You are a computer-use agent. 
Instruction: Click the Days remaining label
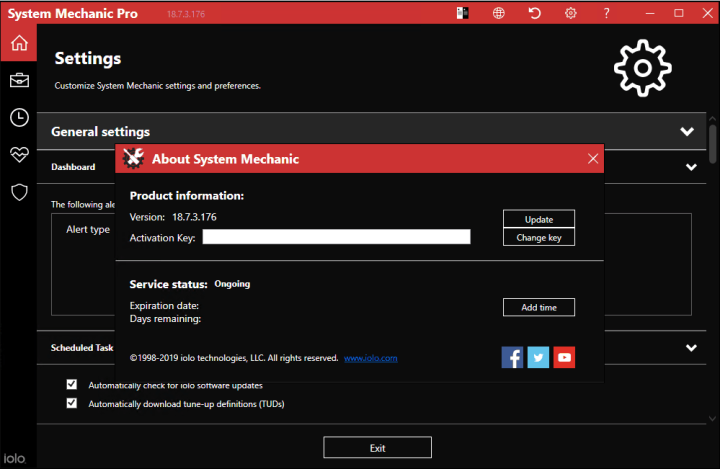tap(165, 319)
